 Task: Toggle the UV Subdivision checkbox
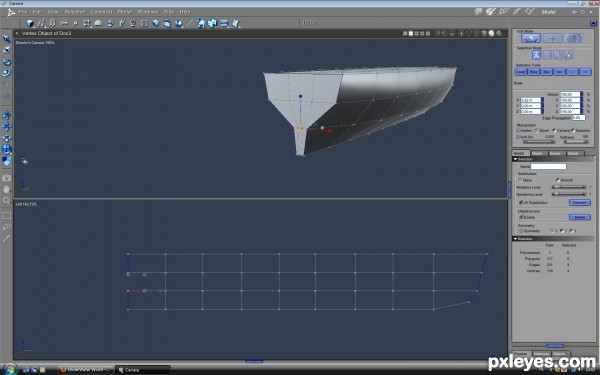tap(520, 202)
